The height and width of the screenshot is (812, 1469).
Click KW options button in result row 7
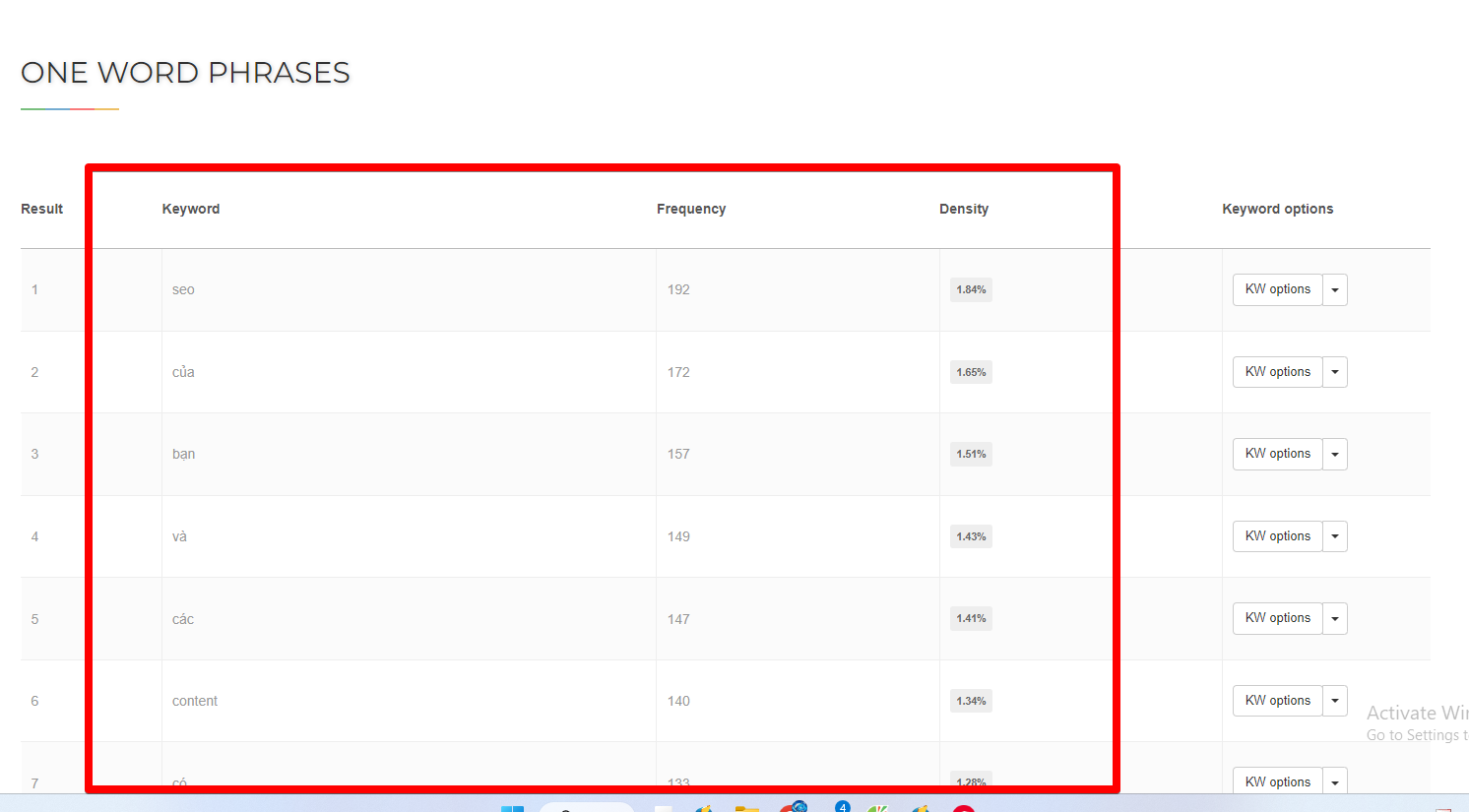(x=1277, y=781)
